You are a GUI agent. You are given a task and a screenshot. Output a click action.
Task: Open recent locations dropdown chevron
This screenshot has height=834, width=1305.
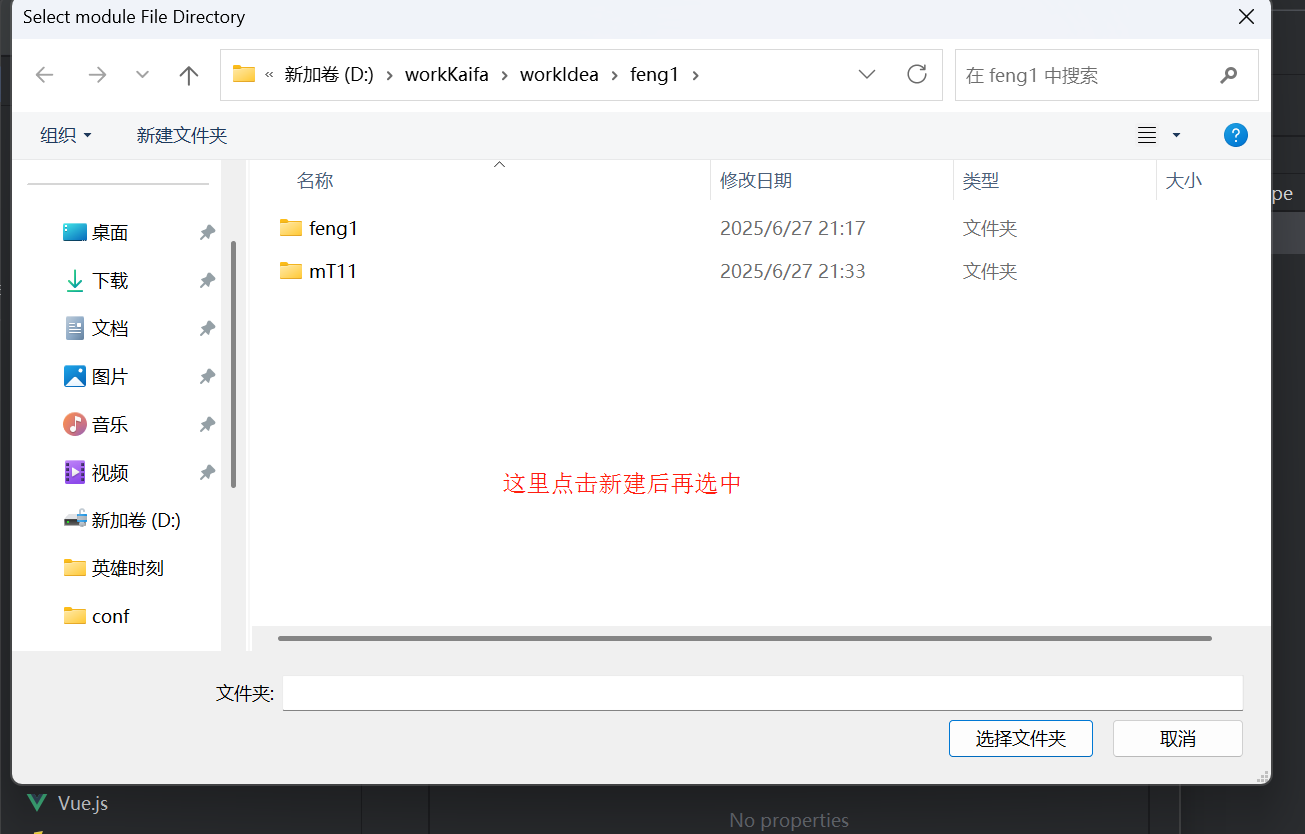(142, 75)
